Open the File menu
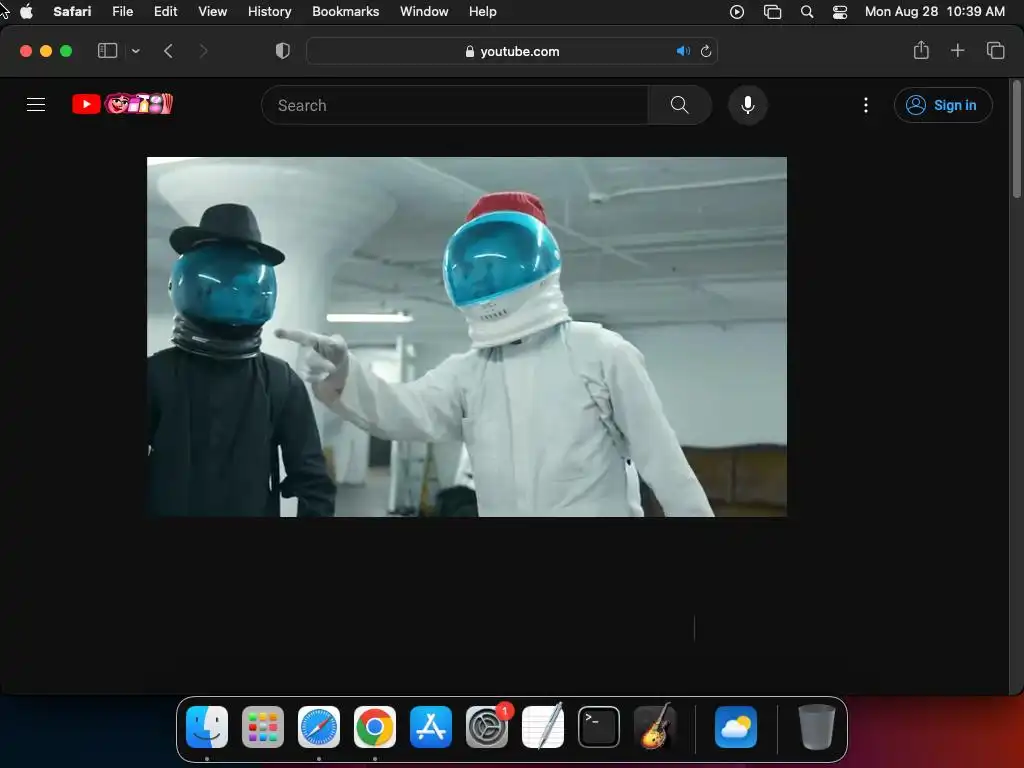The width and height of the screenshot is (1024, 768). [123, 12]
